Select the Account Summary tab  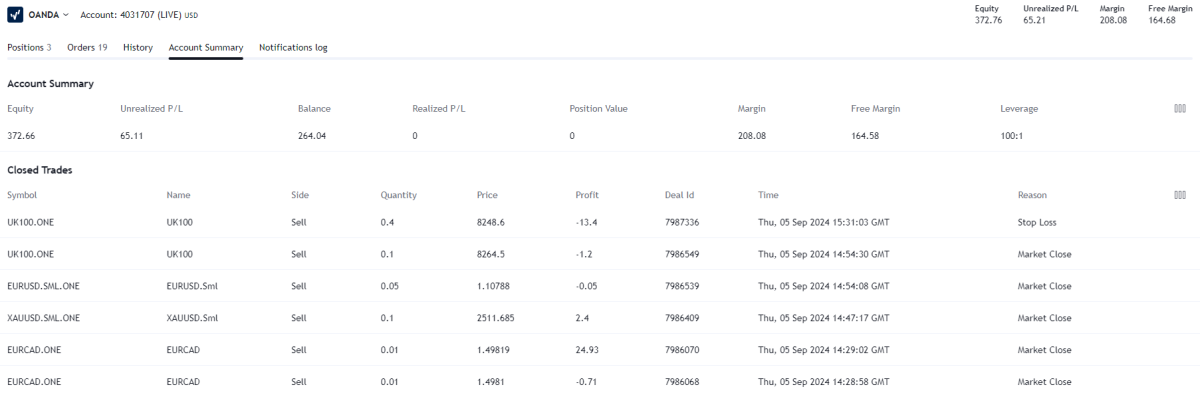pyautogui.click(x=206, y=47)
